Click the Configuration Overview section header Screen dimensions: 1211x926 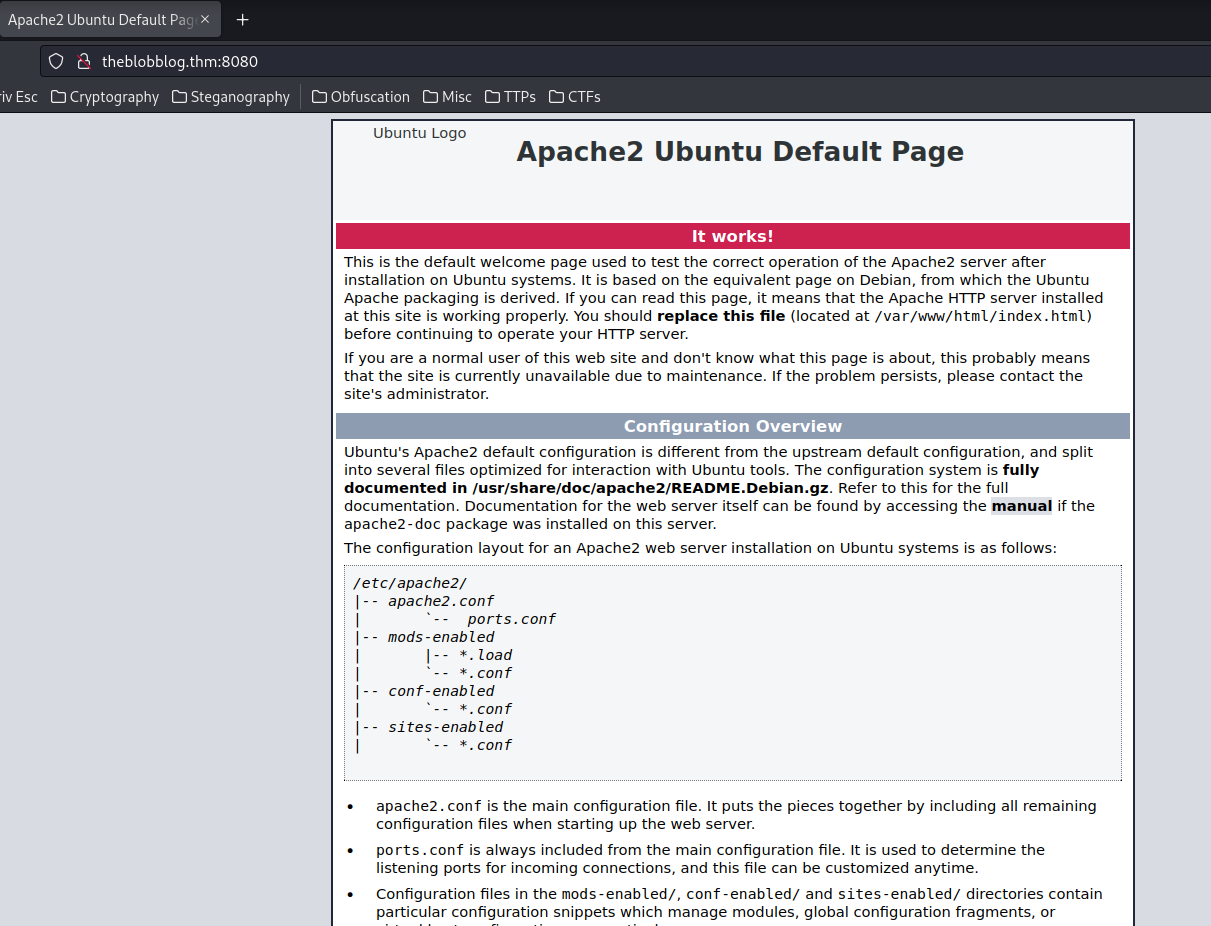point(732,426)
